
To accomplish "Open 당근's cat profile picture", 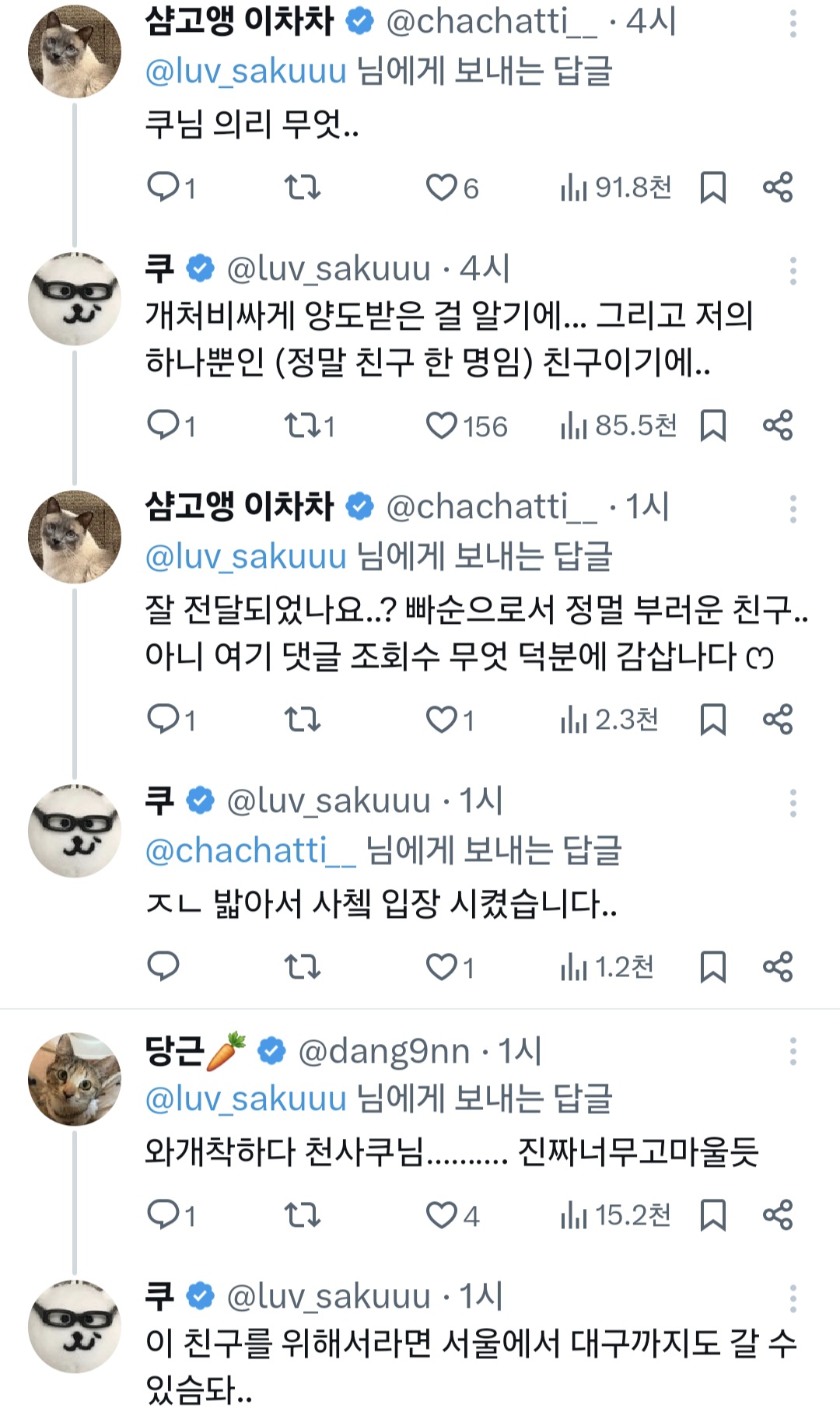I will (x=75, y=1079).
